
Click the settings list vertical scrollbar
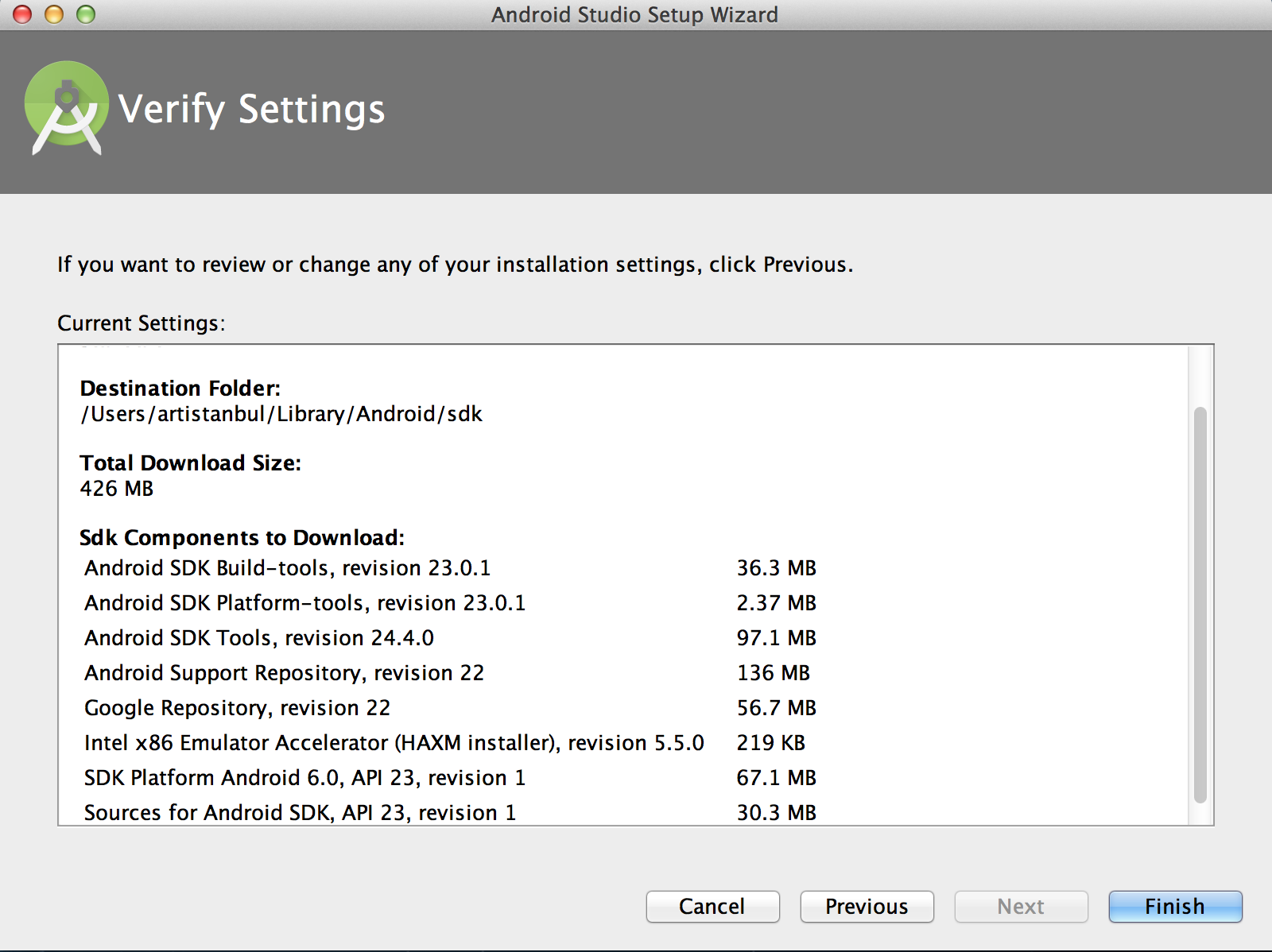pyautogui.click(x=1200, y=604)
